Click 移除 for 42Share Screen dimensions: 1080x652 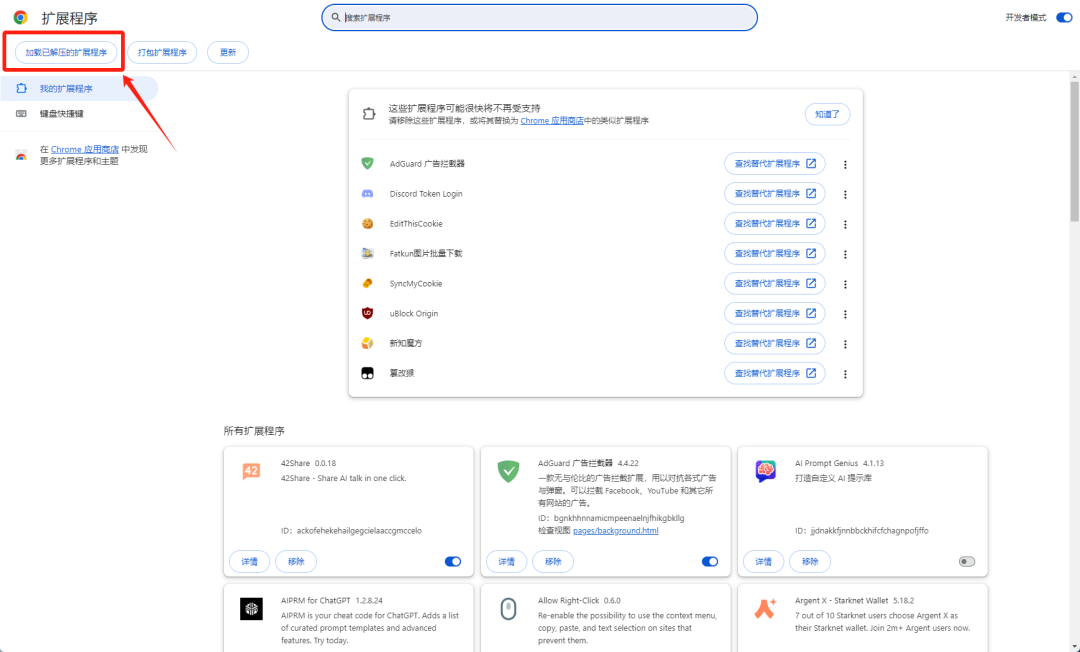click(296, 562)
